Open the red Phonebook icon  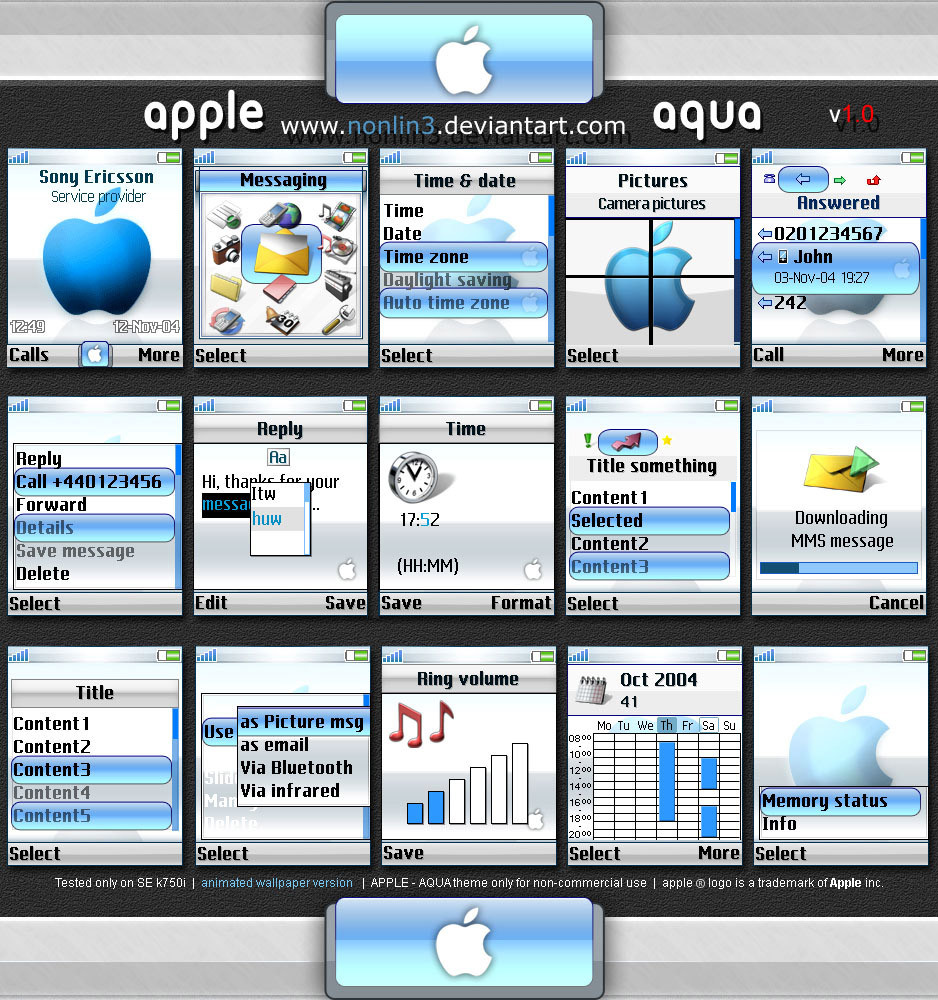point(279,288)
